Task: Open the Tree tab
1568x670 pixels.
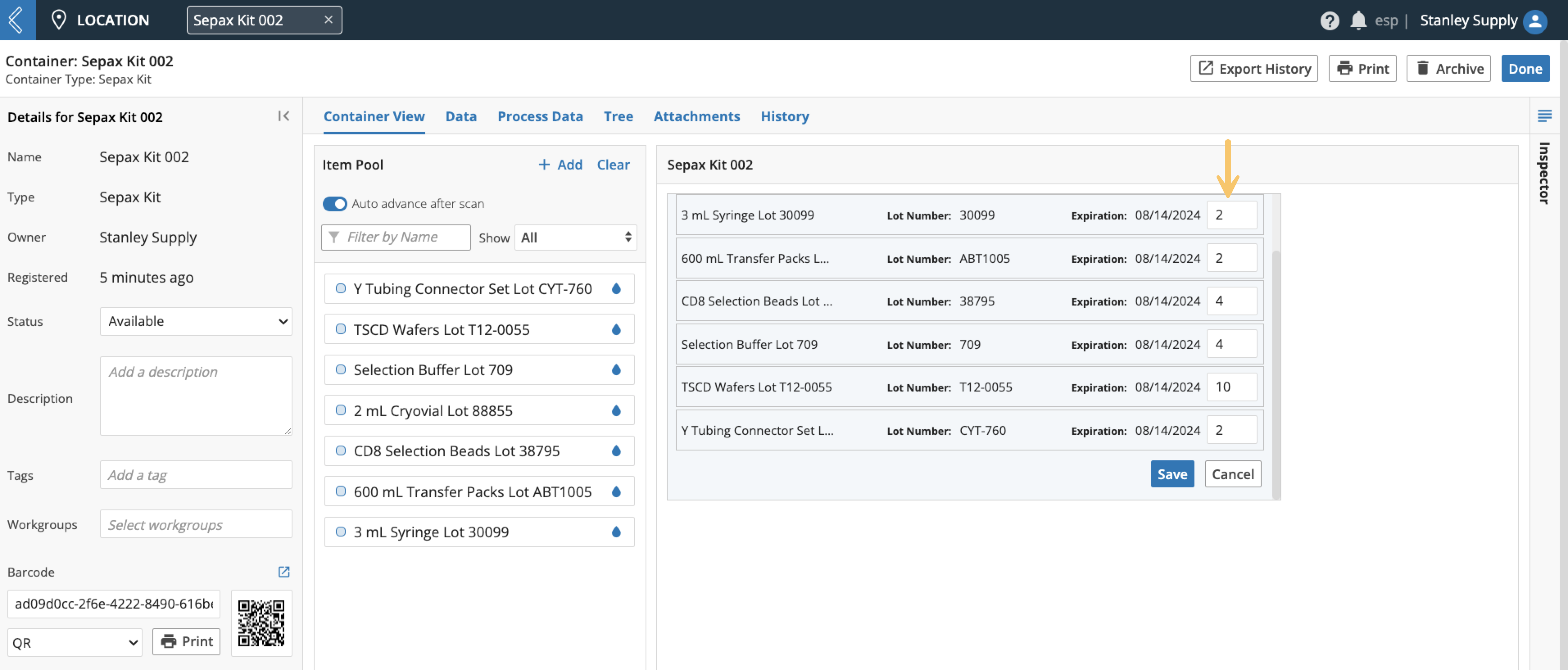Action: coord(618,116)
